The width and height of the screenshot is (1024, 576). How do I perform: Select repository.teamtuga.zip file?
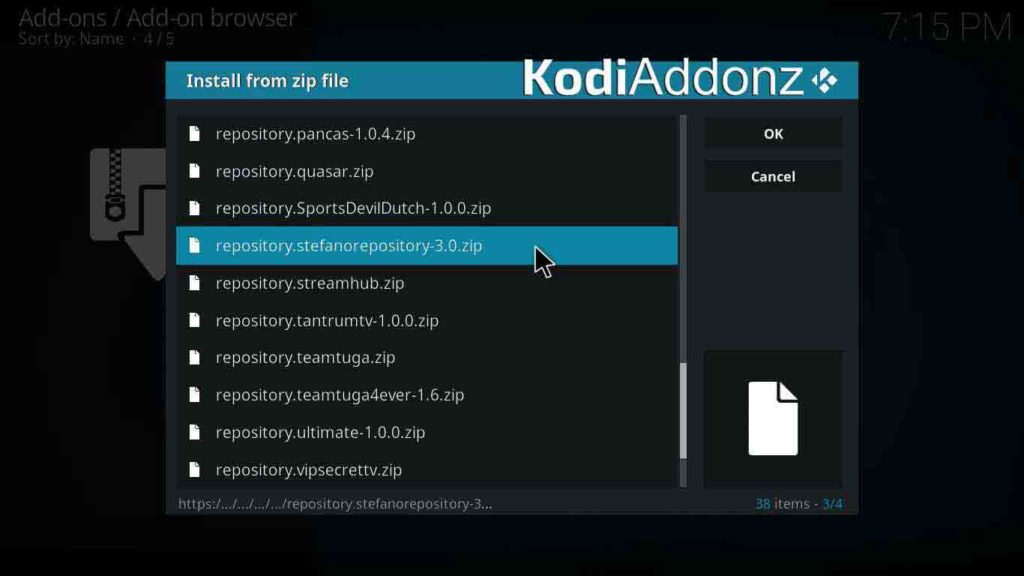point(427,358)
